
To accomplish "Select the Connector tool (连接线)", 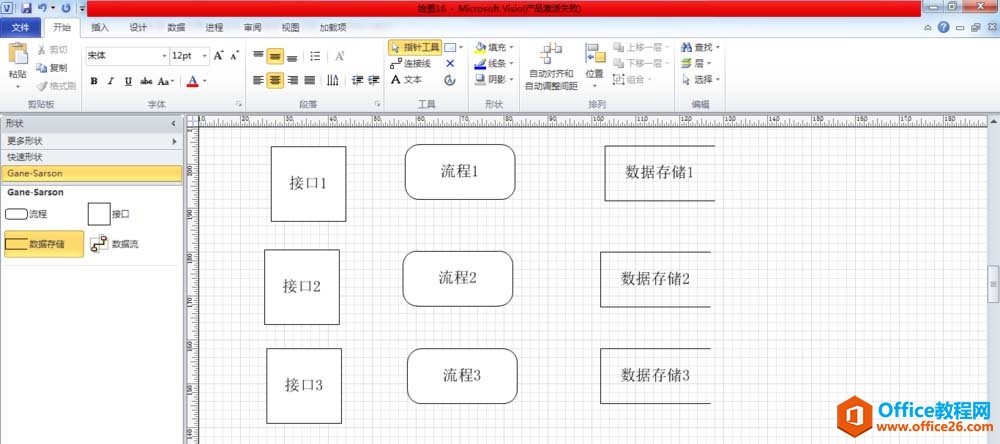I will point(411,63).
